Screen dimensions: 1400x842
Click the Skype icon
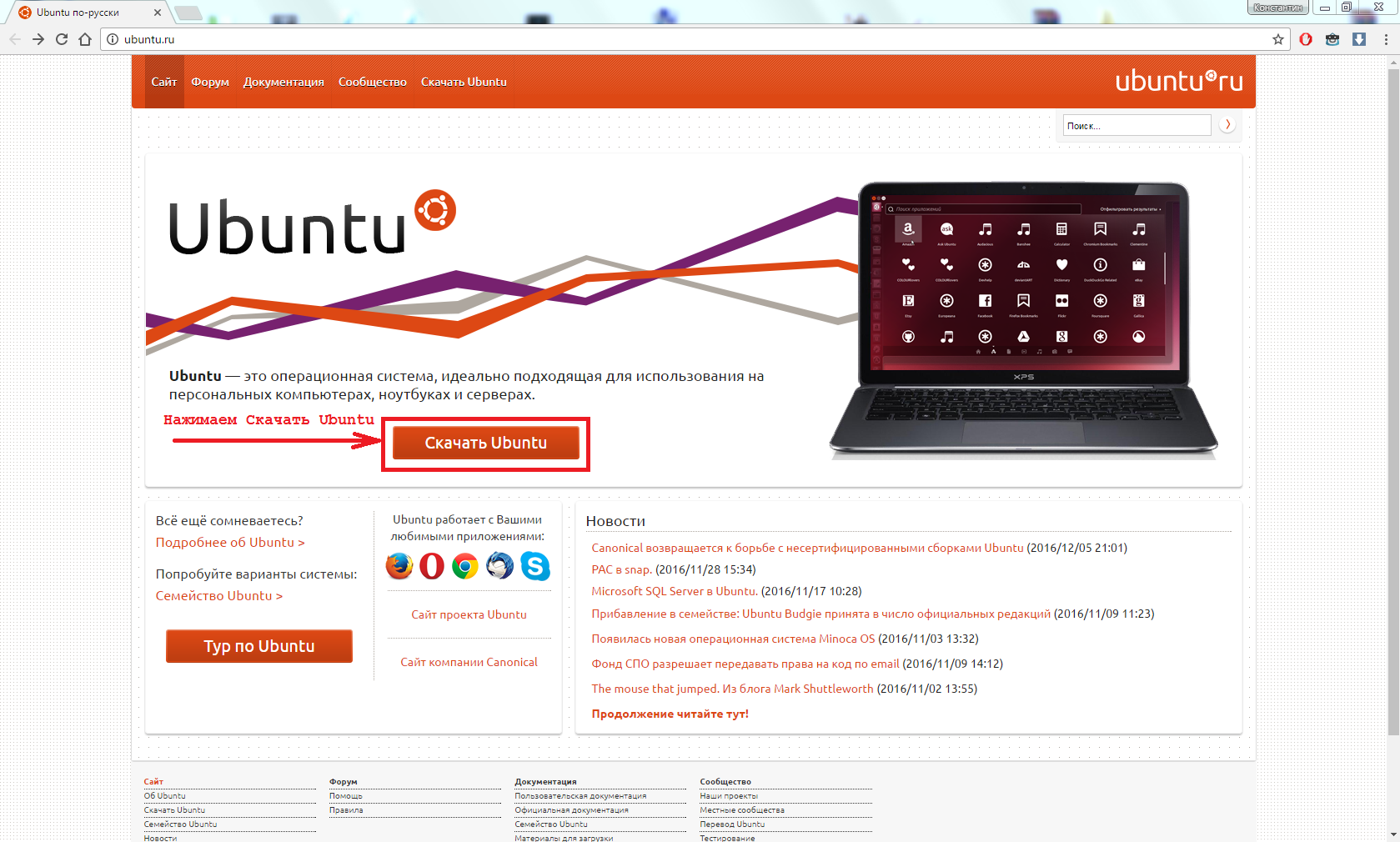[x=535, y=566]
